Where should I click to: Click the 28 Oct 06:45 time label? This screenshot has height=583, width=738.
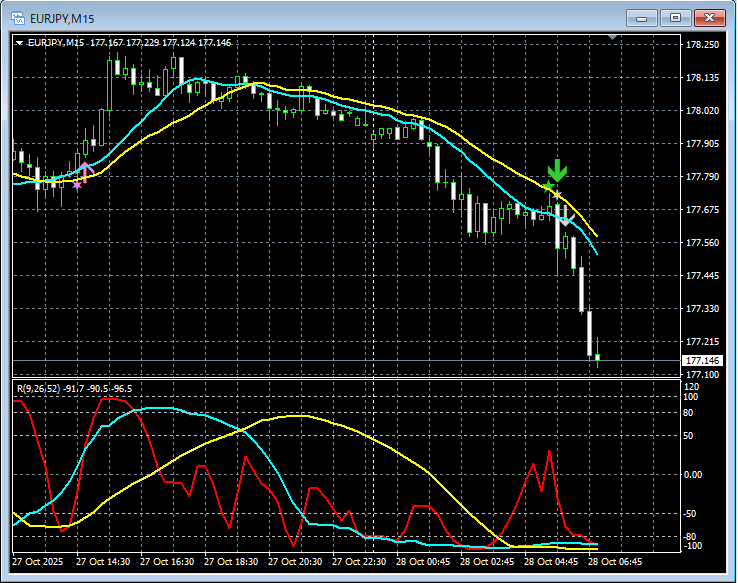pyautogui.click(x=615, y=562)
